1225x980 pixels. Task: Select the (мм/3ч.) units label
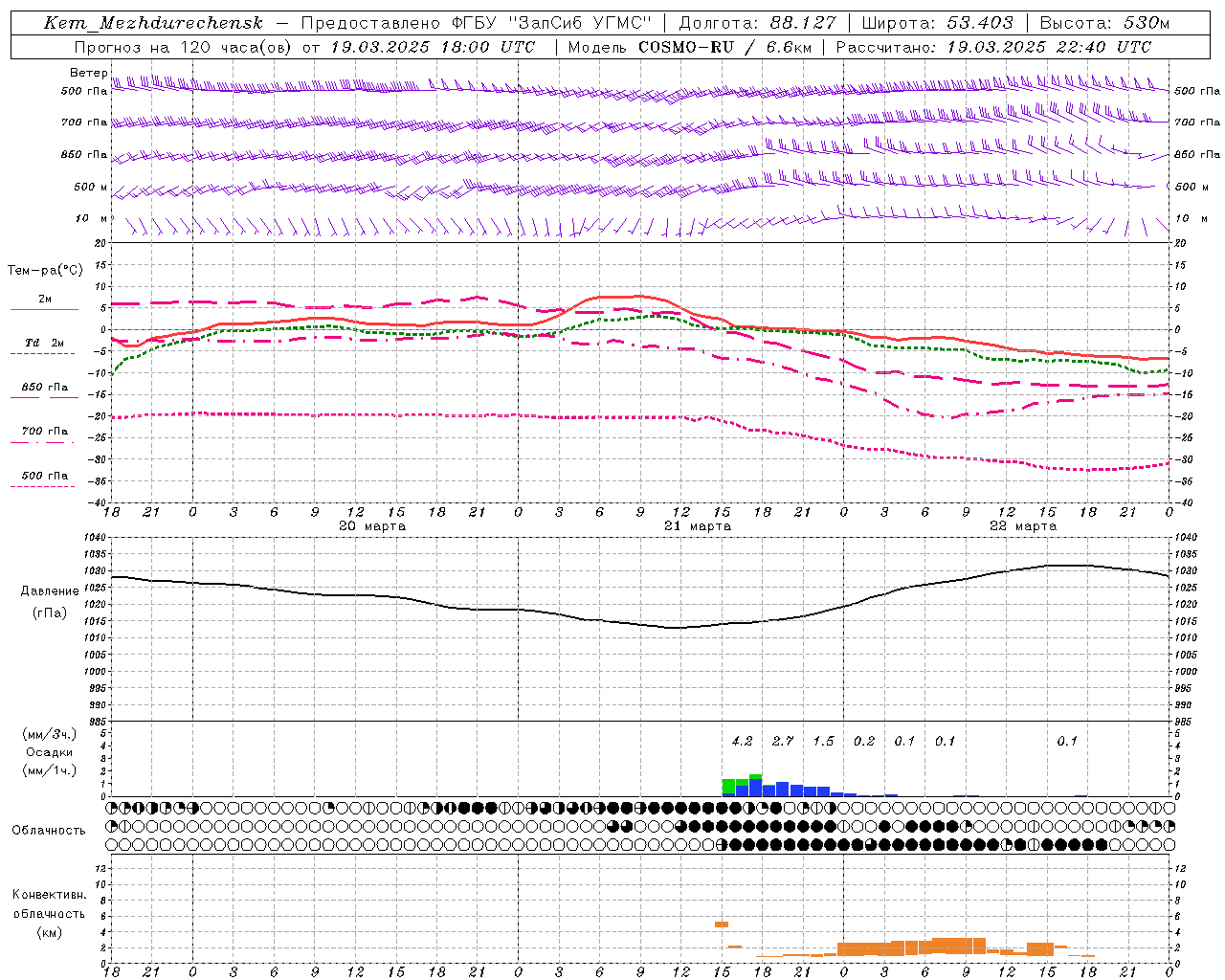(x=49, y=735)
